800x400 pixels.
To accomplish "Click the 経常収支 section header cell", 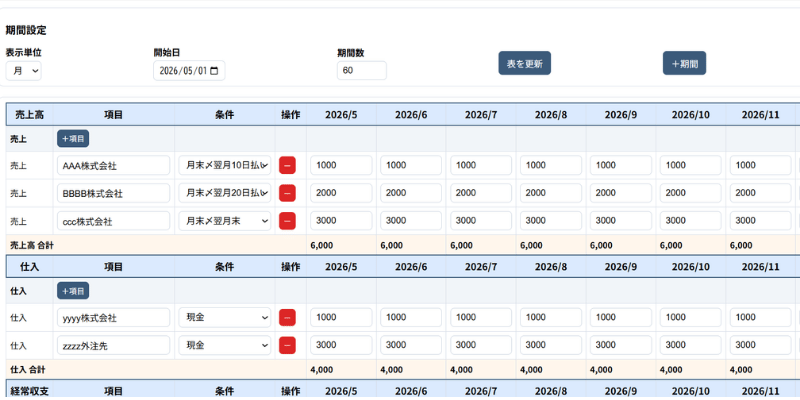I will [x=30, y=391].
